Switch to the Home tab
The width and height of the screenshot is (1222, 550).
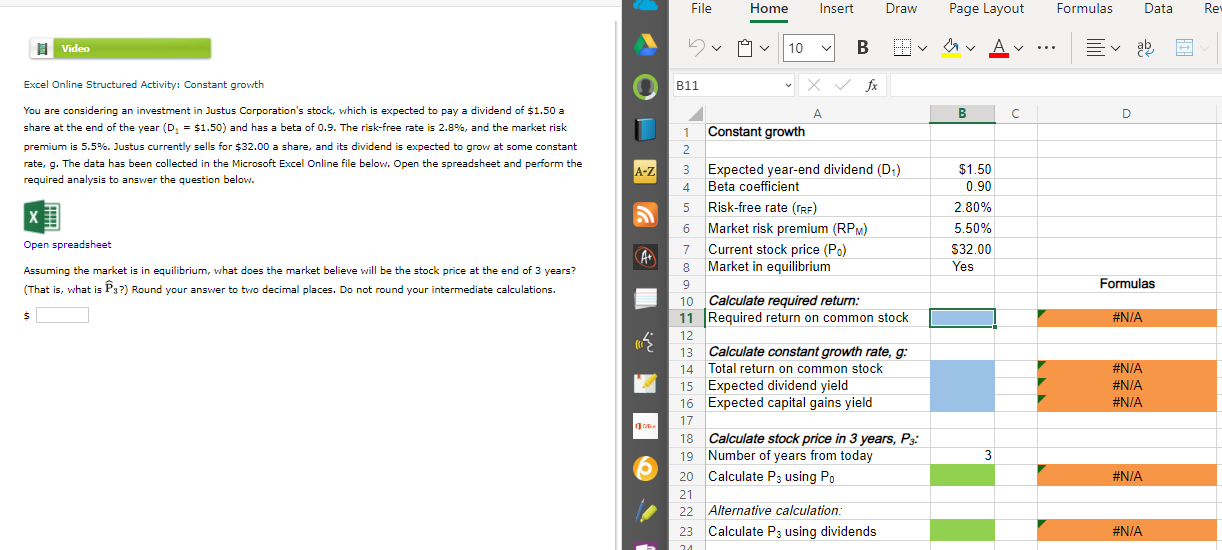[769, 9]
